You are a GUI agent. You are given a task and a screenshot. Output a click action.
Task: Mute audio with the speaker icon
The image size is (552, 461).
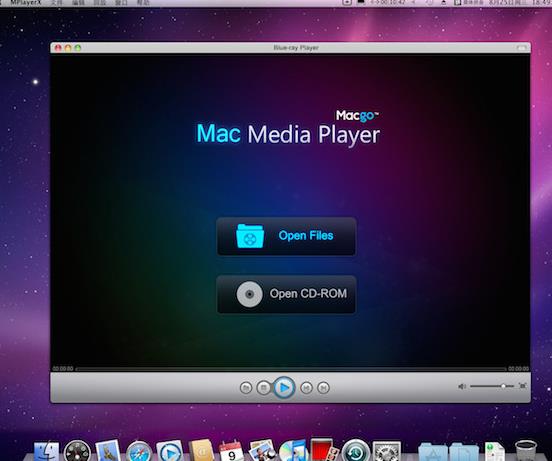point(462,386)
